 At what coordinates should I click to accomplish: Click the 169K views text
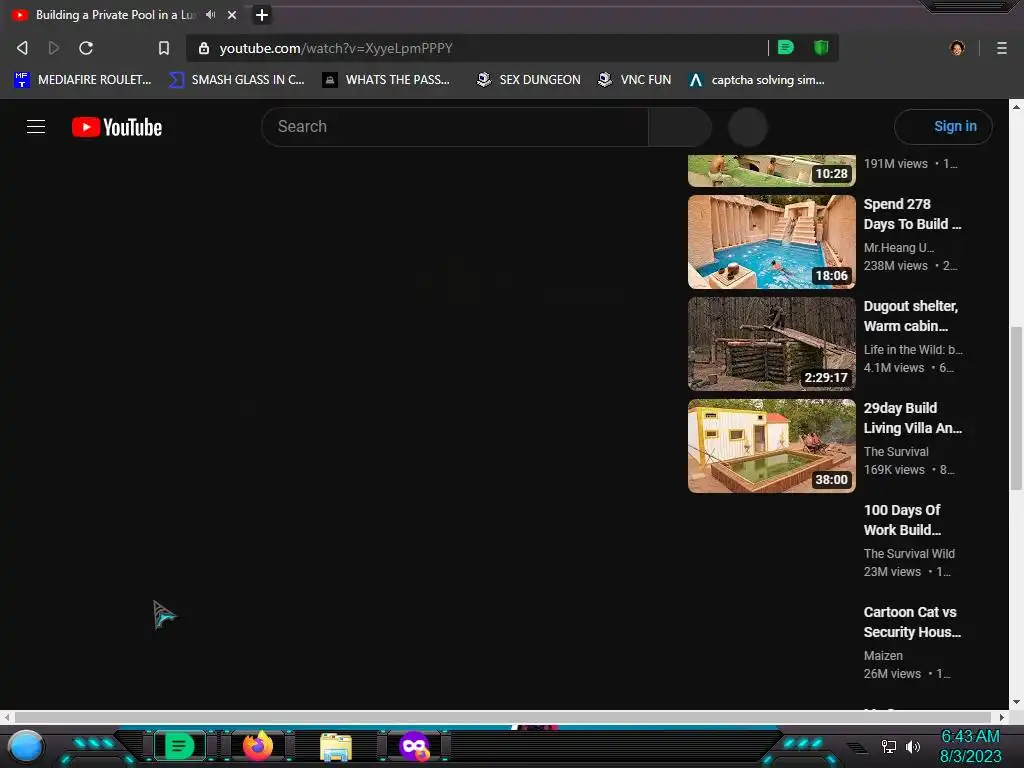click(x=894, y=470)
